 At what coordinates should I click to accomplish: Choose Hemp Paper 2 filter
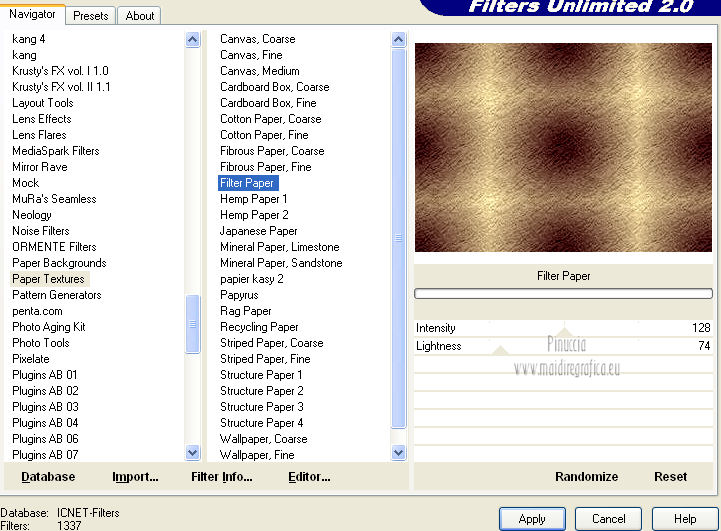click(x=254, y=215)
